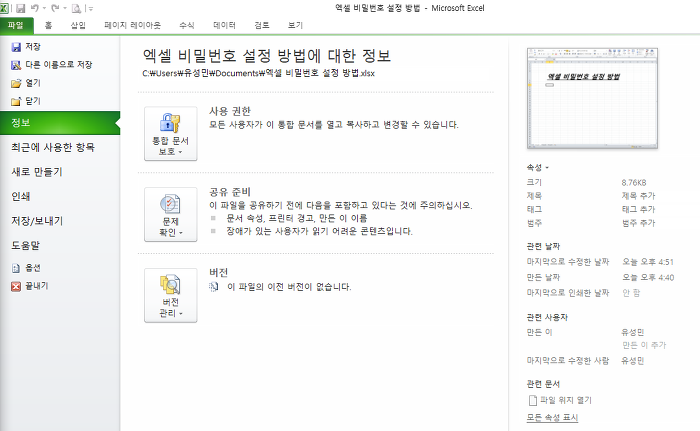Click 모든 속성 표시 (Show All Properties) link
700x431 pixels.
tap(552, 418)
